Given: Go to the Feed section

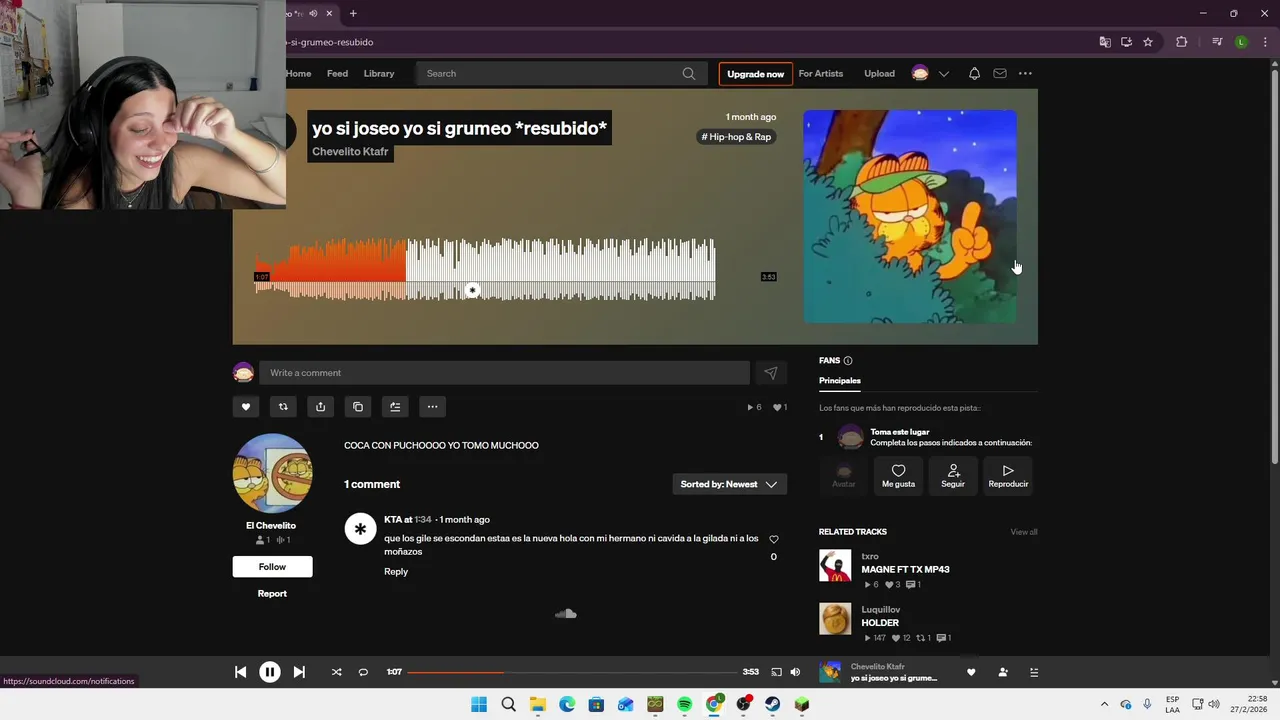Looking at the screenshot, I should click(337, 73).
